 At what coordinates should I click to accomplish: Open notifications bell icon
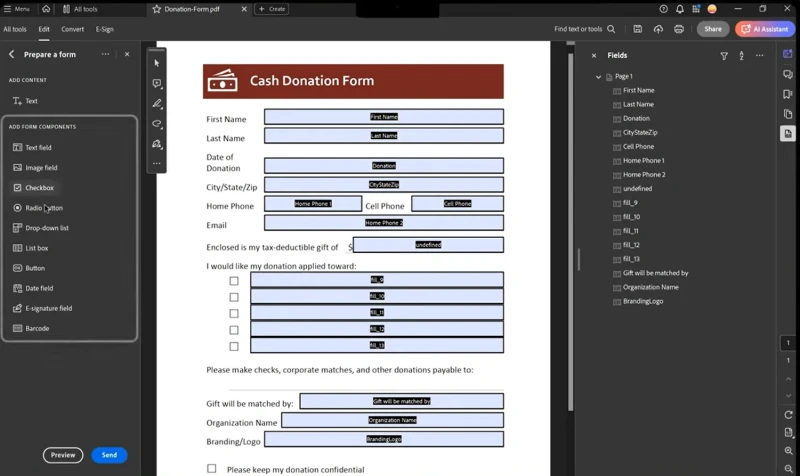pos(680,9)
